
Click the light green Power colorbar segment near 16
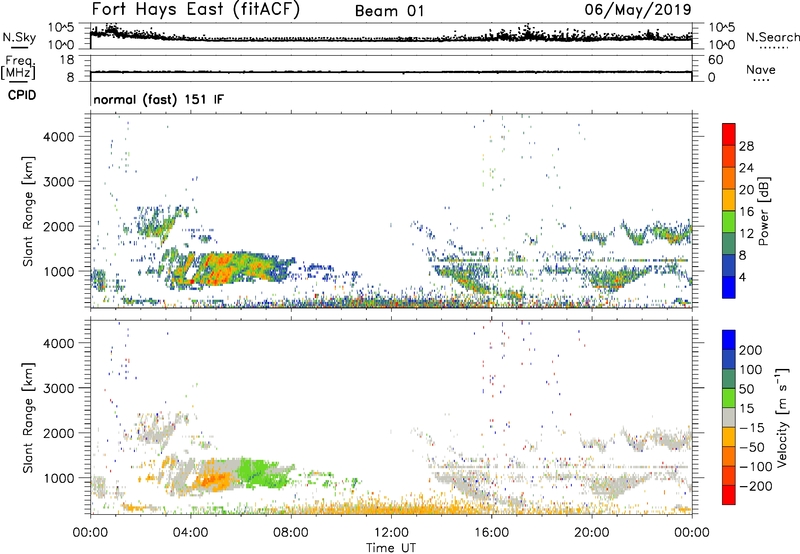[x=729, y=221]
